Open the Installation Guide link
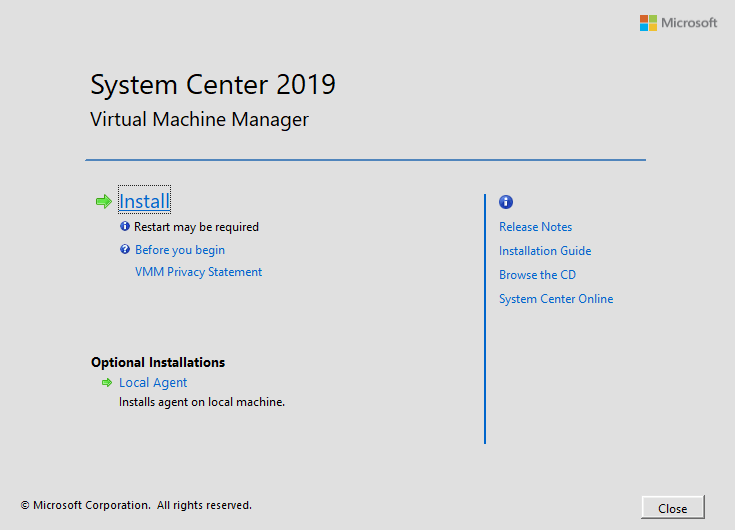 (545, 251)
